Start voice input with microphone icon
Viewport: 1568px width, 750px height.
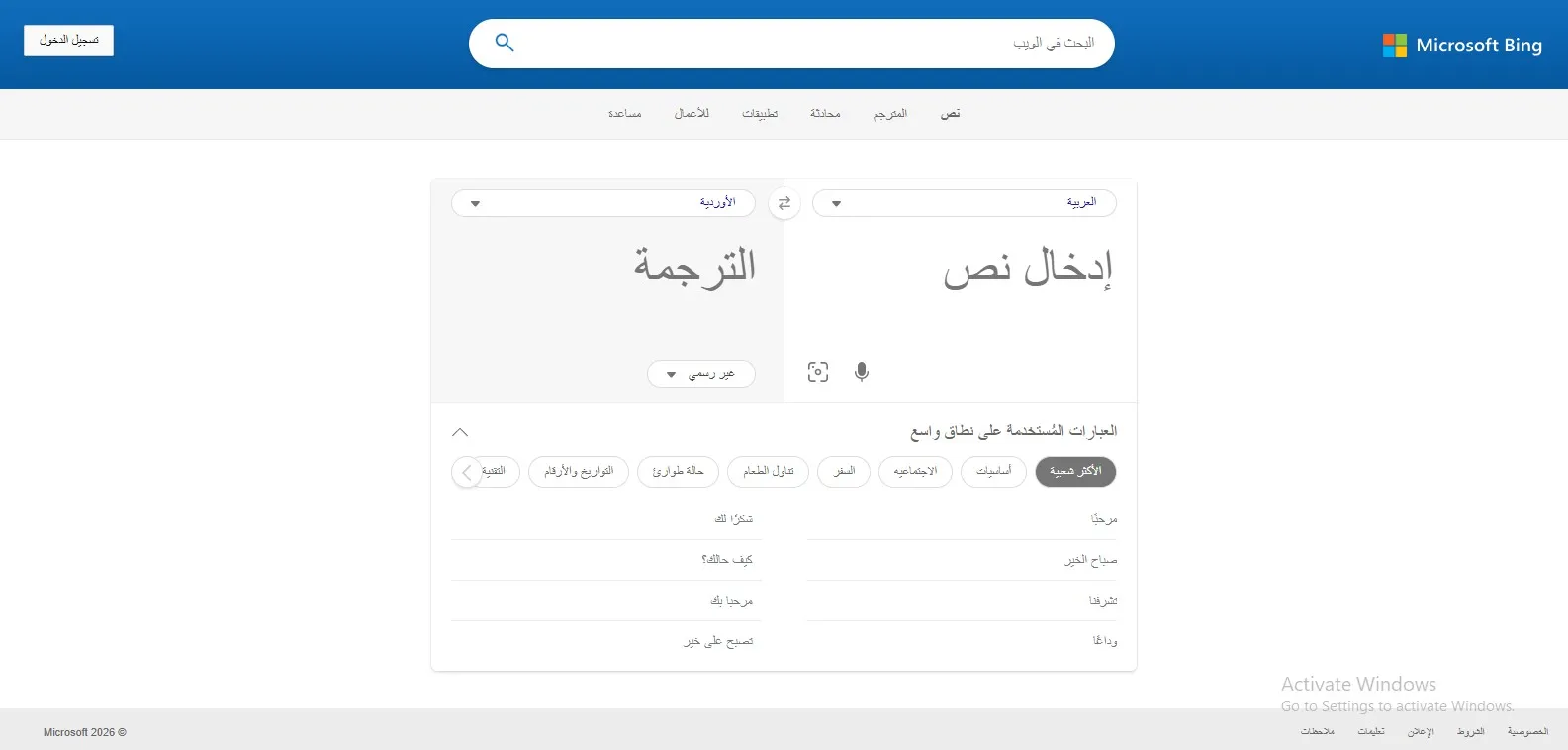point(862,372)
